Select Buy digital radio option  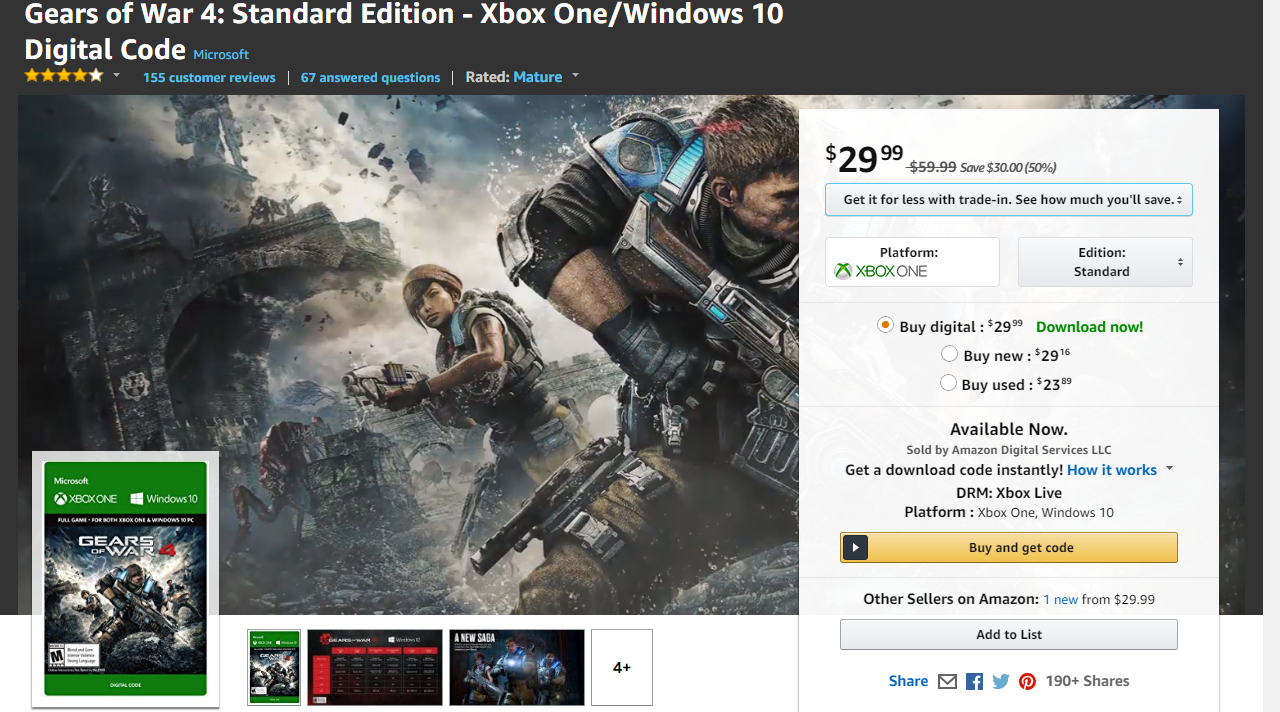coord(885,325)
